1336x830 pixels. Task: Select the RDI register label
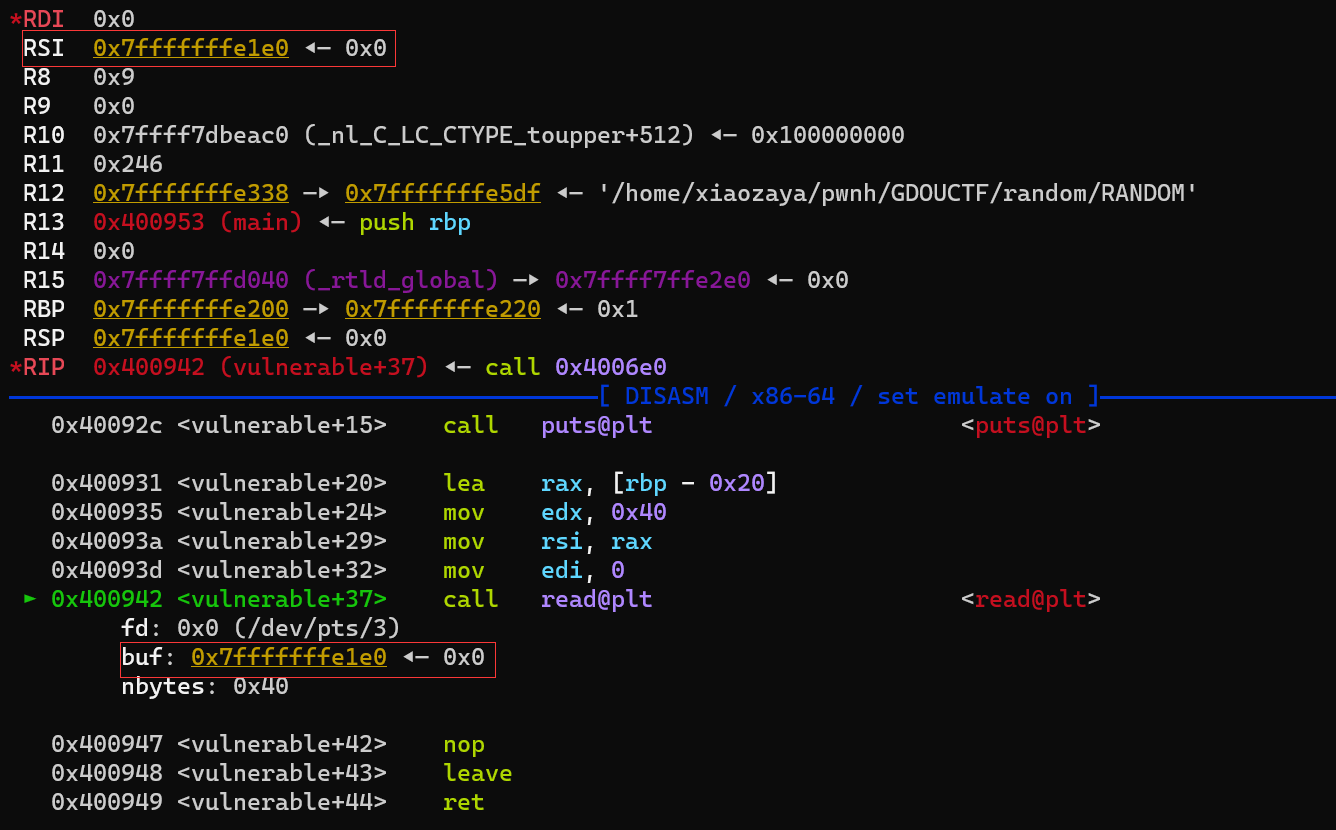coord(43,18)
